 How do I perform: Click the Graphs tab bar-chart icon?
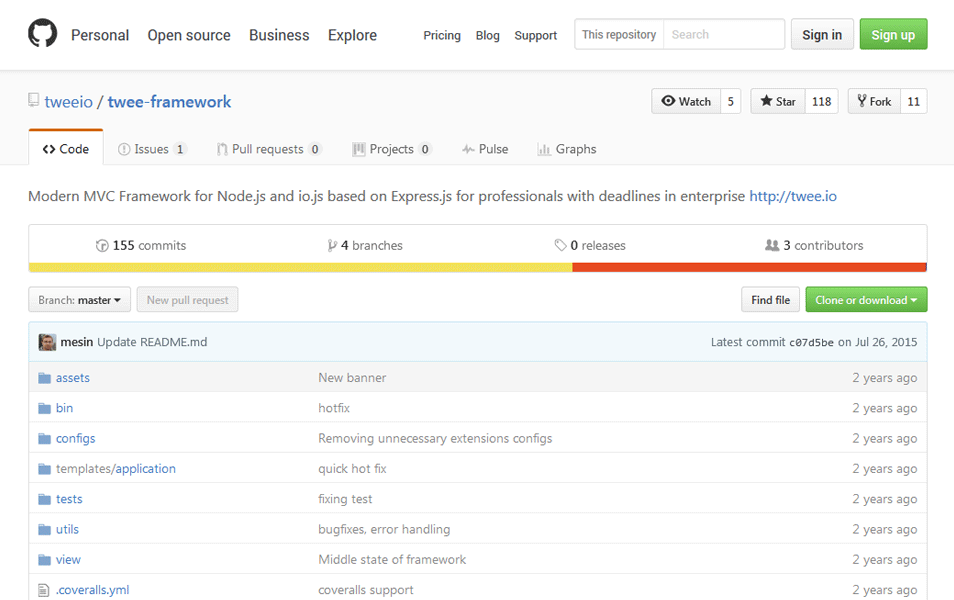point(544,149)
